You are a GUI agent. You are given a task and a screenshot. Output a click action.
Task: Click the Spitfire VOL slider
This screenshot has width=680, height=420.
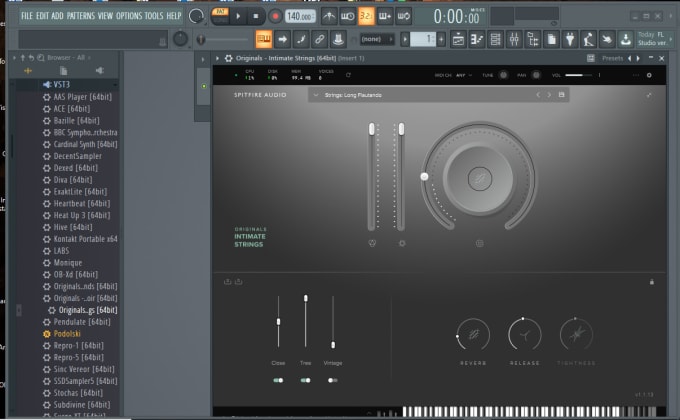pos(579,75)
